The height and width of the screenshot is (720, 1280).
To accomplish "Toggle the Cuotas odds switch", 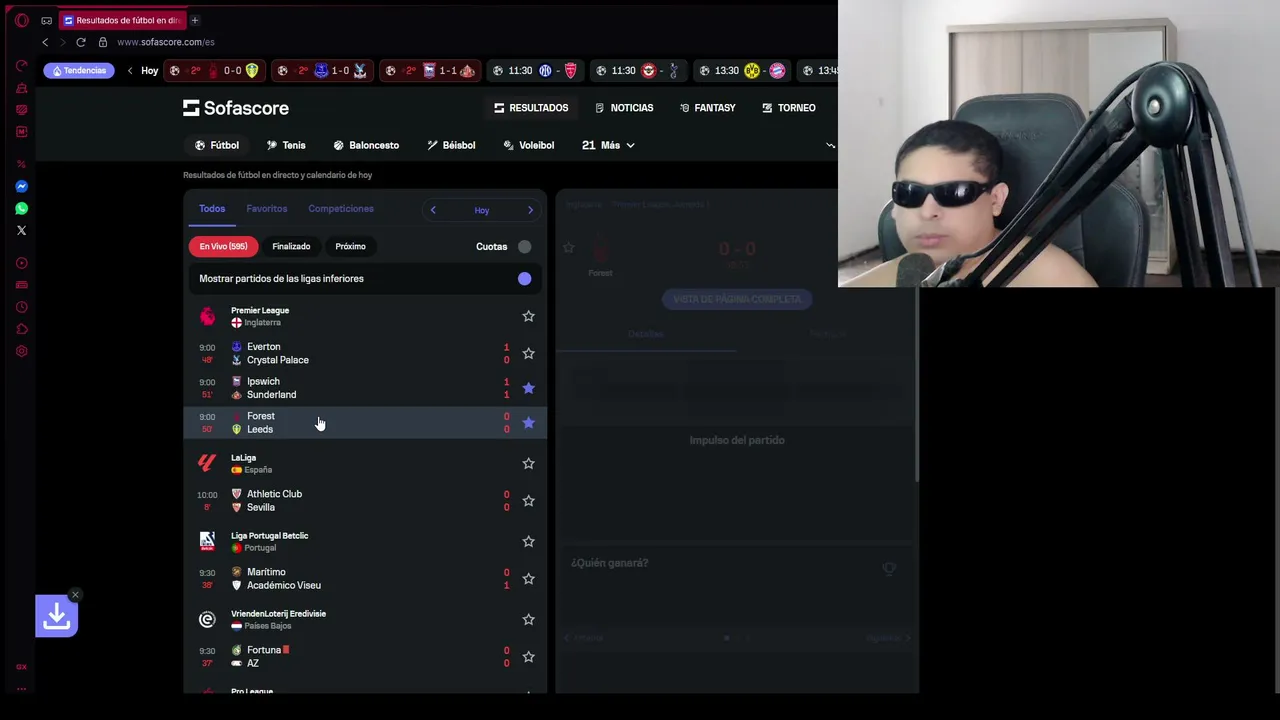I will click(x=524, y=247).
